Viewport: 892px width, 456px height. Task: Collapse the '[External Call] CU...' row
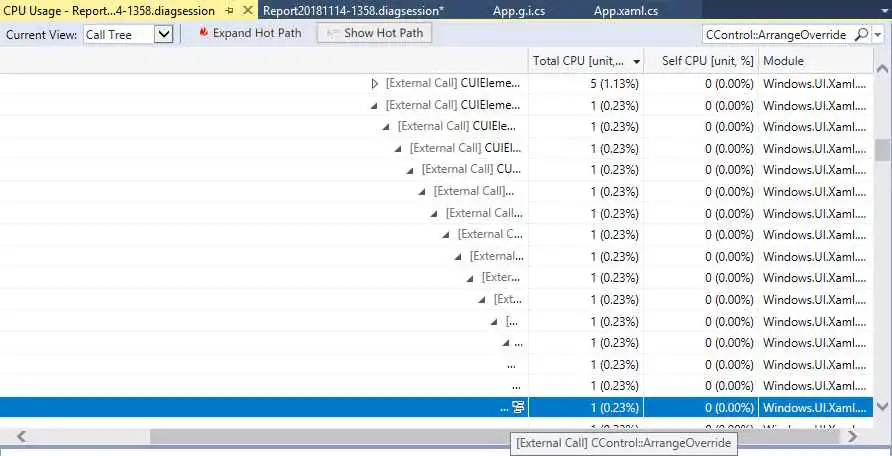coord(410,171)
